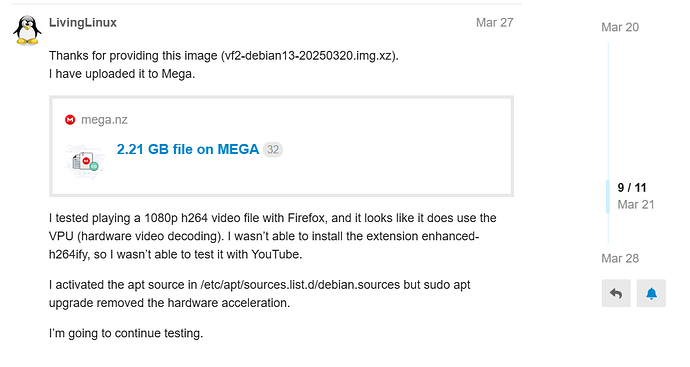Click the MEGA file thumbnail image
Image resolution: width=690 pixels, height=367 pixels.
point(85,161)
